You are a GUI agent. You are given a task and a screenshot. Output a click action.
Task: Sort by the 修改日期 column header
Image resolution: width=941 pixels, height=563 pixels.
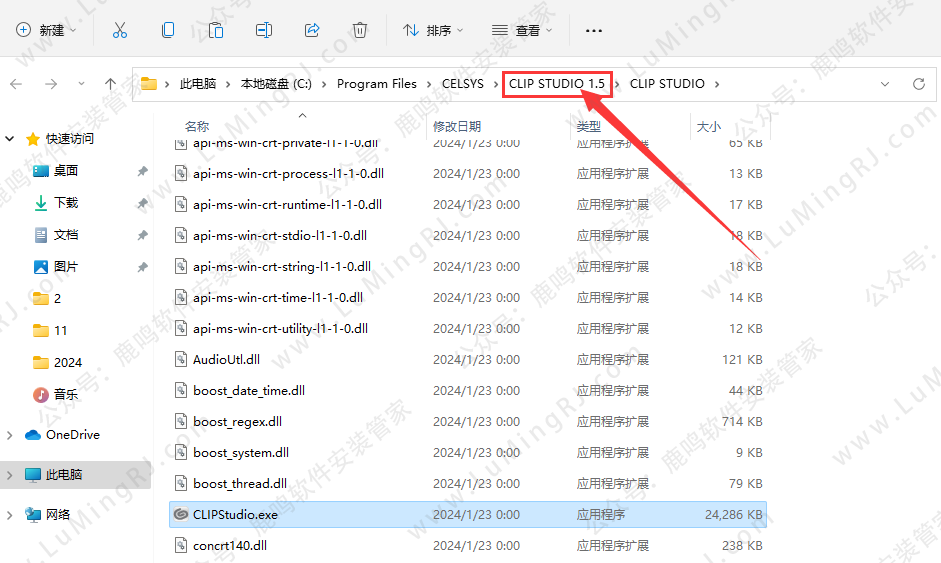click(457, 126)
